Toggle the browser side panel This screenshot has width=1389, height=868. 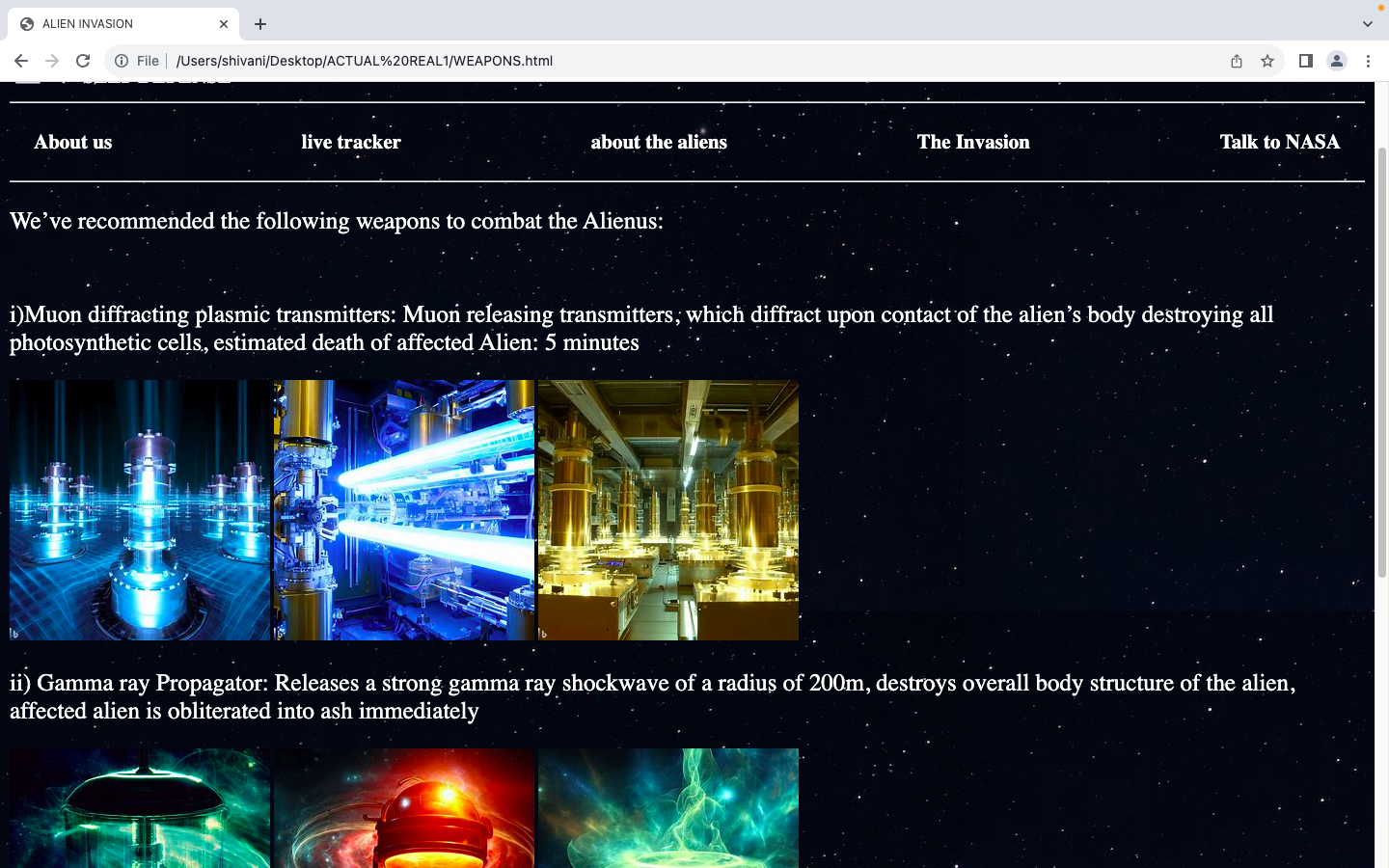(1306, 61)
